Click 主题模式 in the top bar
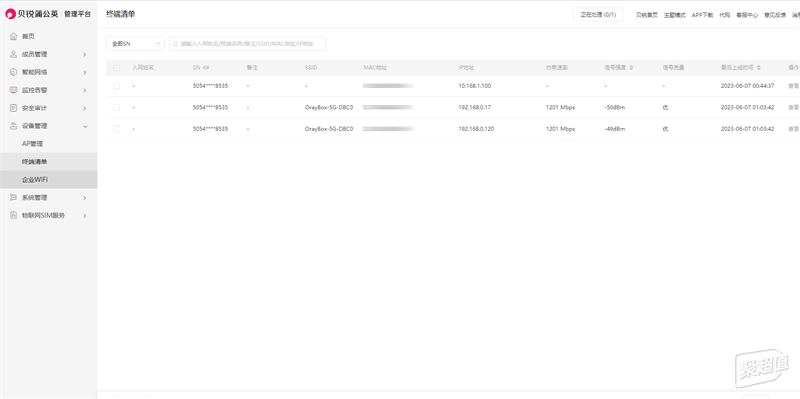This screenshot has height=399, width=800. click(674, 15)
